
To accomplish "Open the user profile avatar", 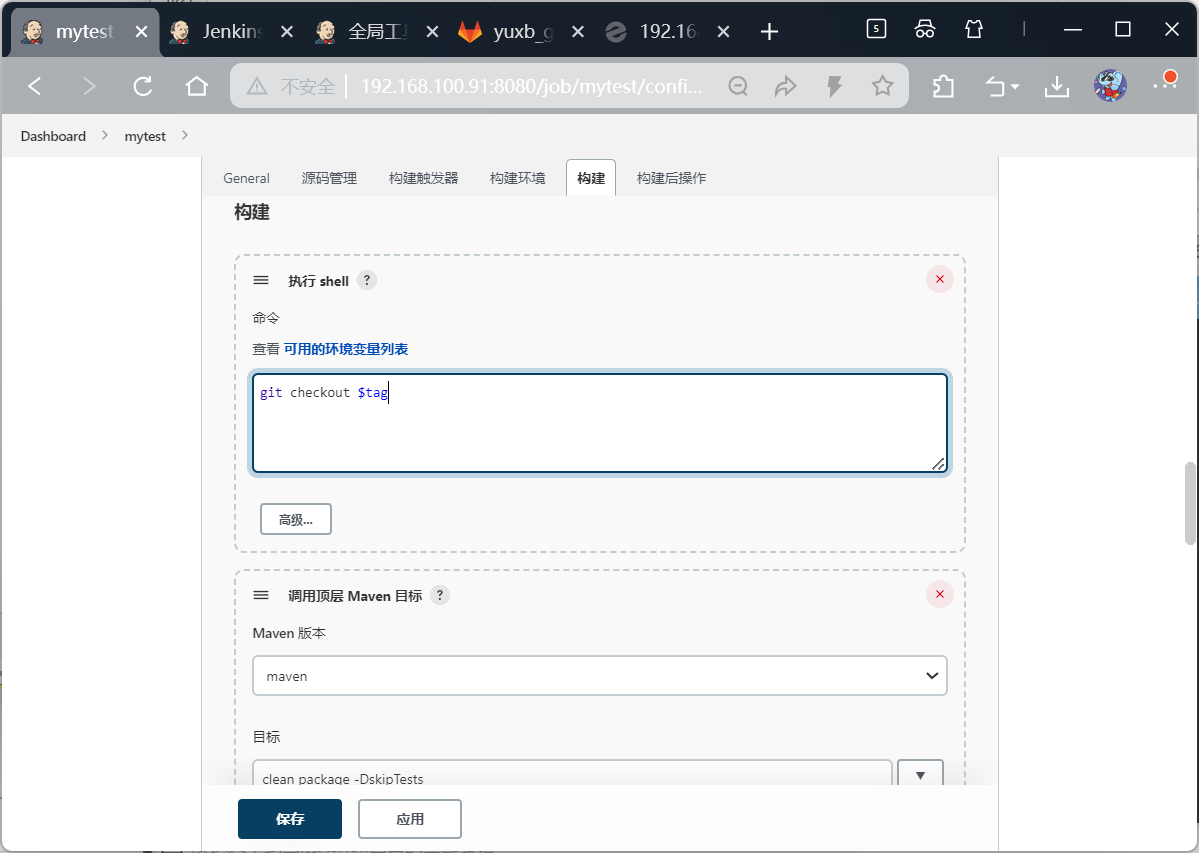I will click(1110, 86).
